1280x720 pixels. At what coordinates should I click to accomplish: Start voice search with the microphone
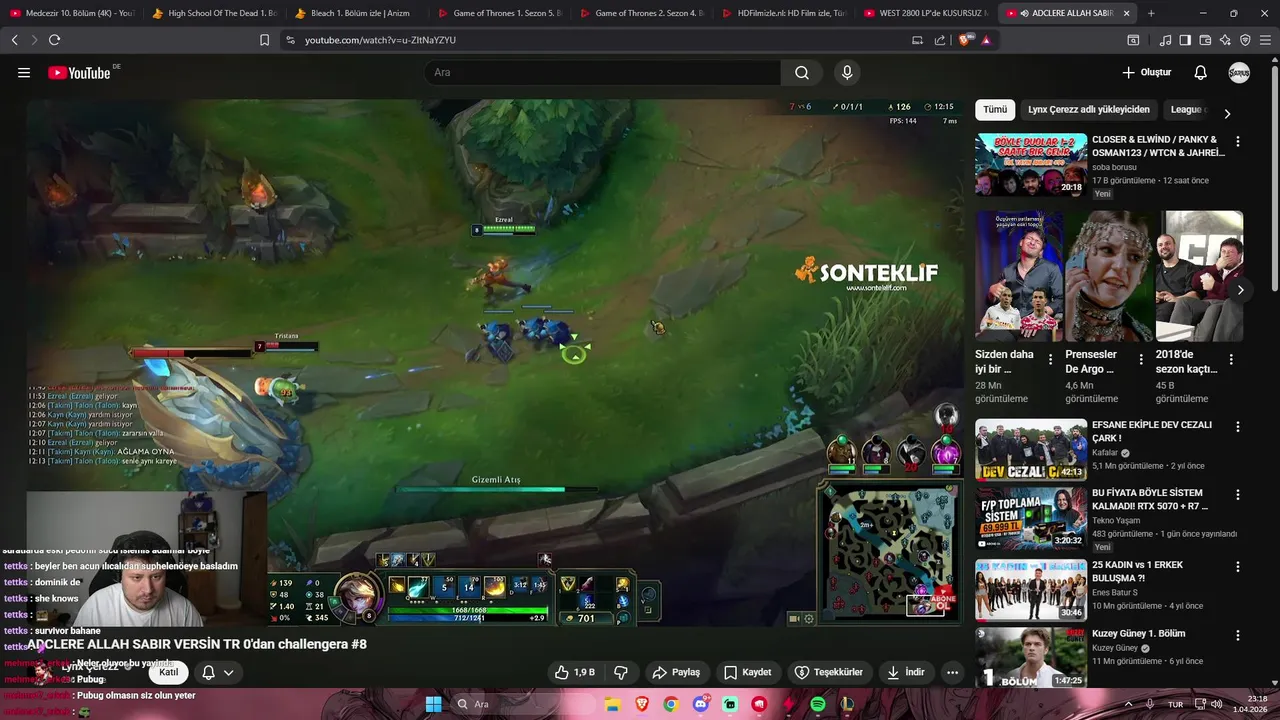tap(847, 72)
